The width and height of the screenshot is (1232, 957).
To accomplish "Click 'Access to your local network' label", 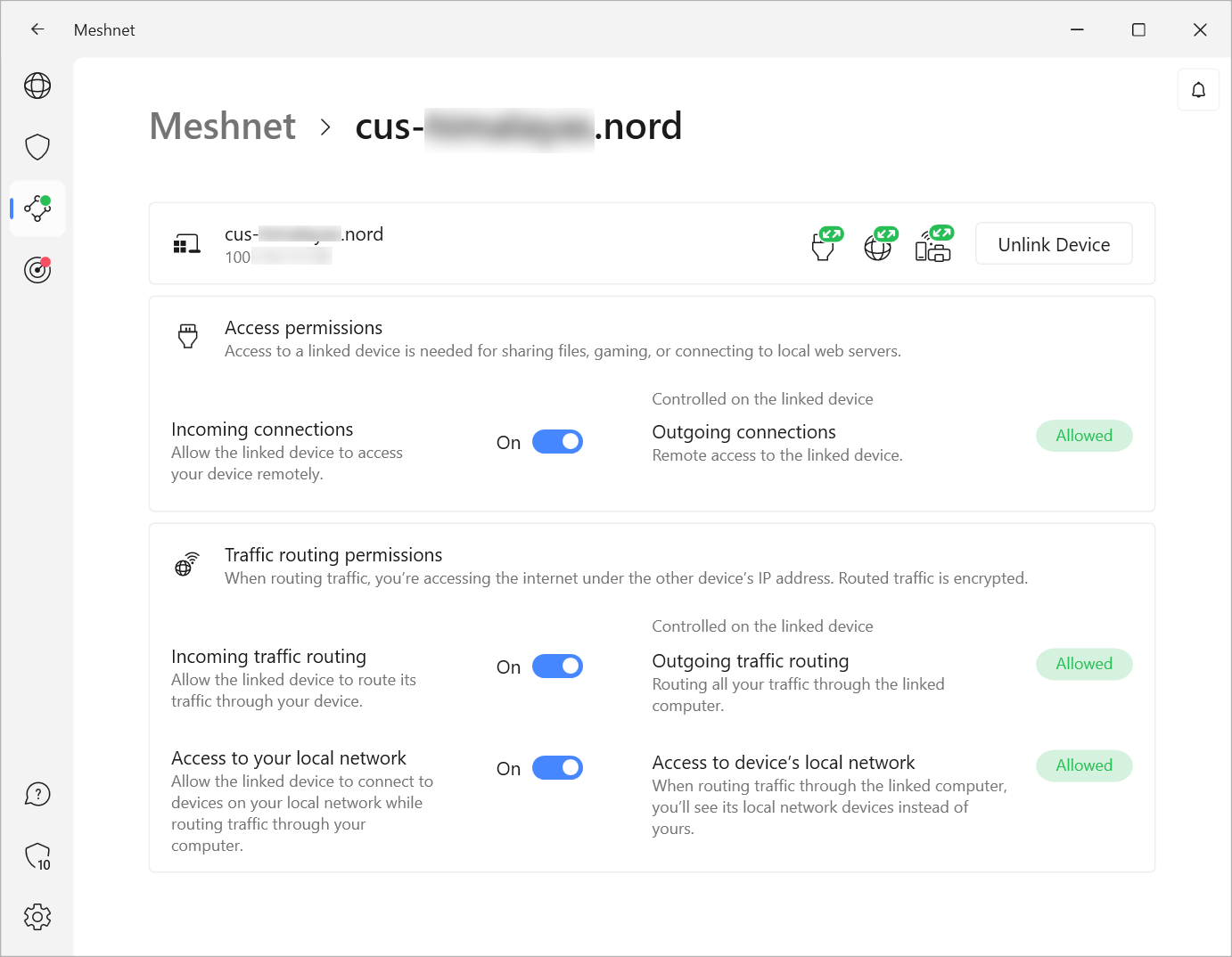I will point(289,758).
